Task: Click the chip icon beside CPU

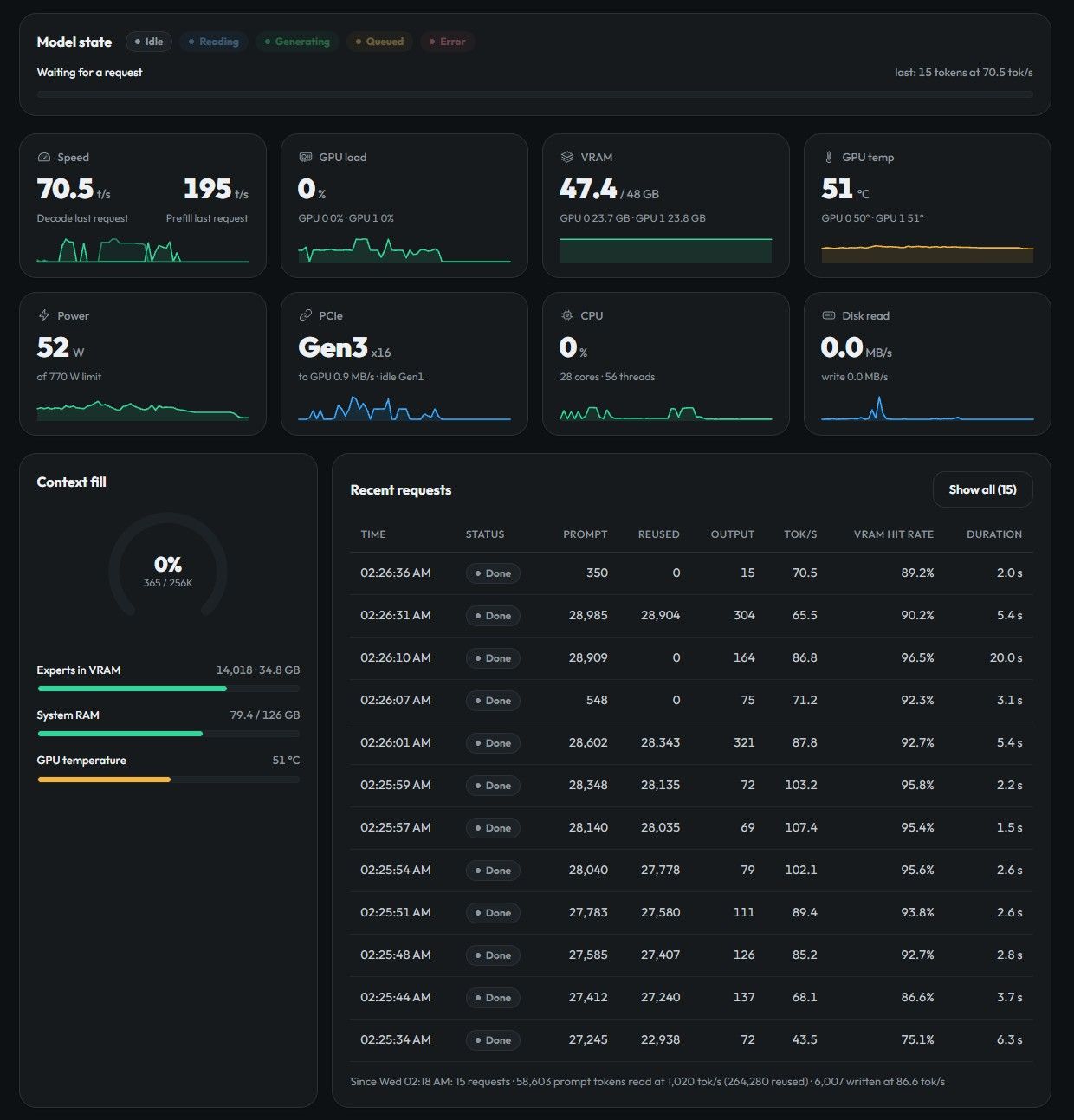Action: [x=567, y=316]
